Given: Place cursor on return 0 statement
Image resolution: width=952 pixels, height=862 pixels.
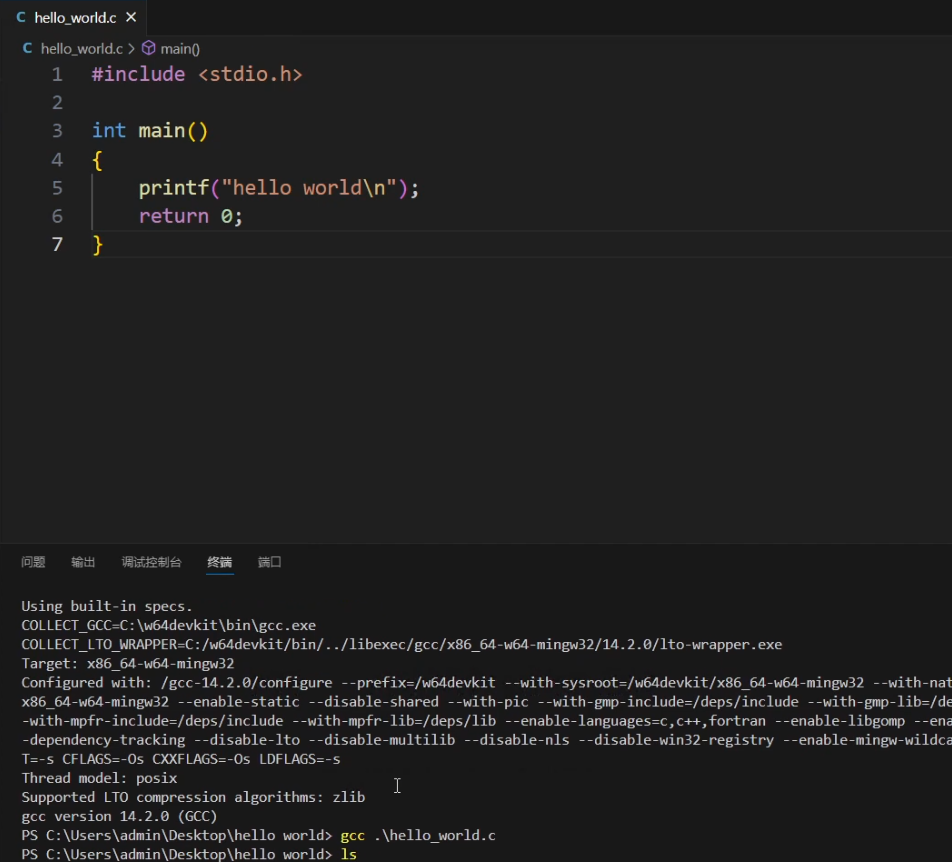Looking at the screenshot, I should tap(190, 216).
